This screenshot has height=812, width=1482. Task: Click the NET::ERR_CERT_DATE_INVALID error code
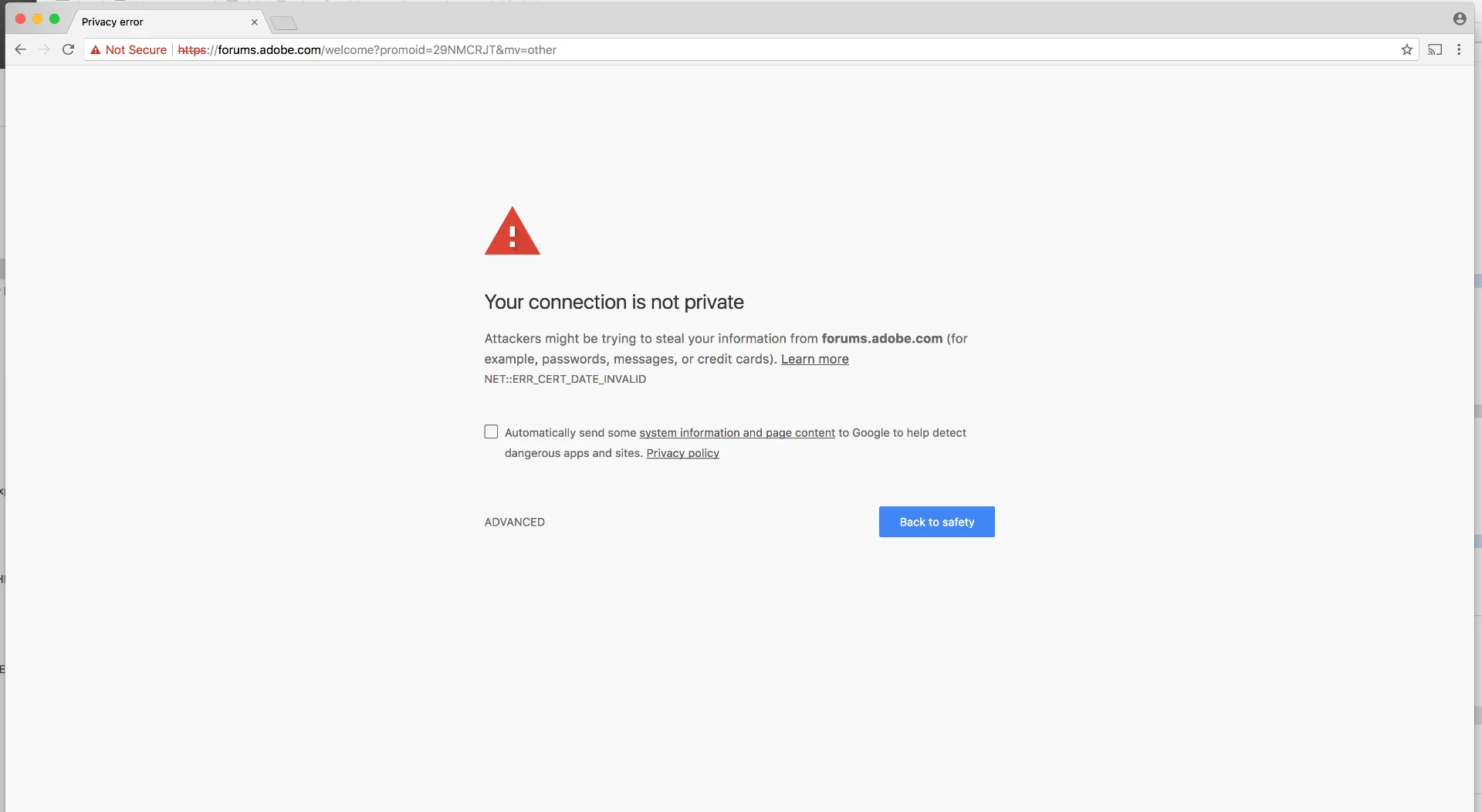point(565,379)
